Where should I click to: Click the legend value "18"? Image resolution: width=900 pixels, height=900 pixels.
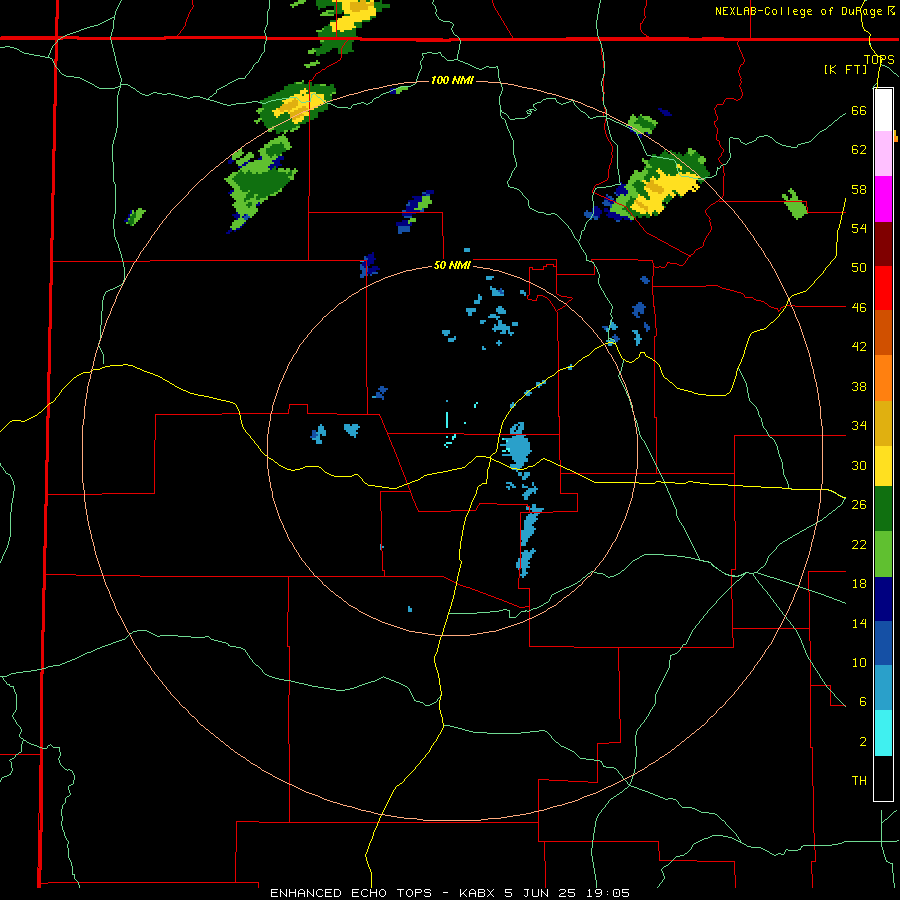pyautogui.click(x=859, y=584)
